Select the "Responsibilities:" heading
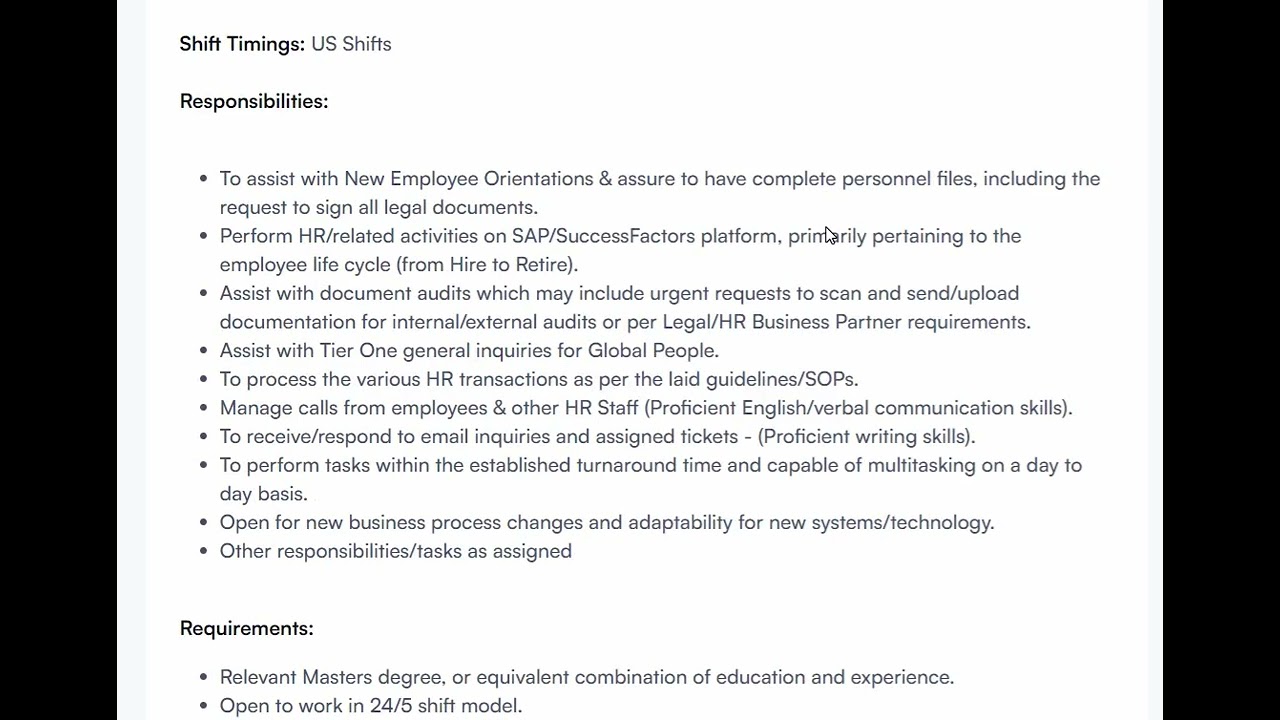1280x720 pixels. pyautogui.click(x=254, y=101)
